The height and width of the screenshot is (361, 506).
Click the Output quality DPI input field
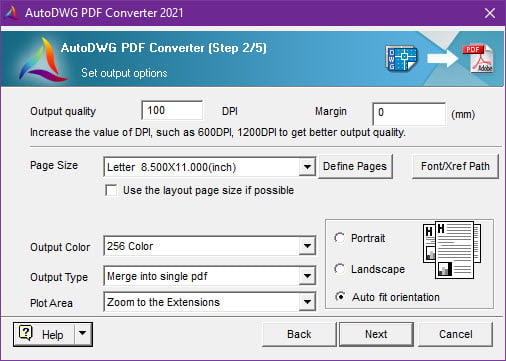click(x=172, y=110)
